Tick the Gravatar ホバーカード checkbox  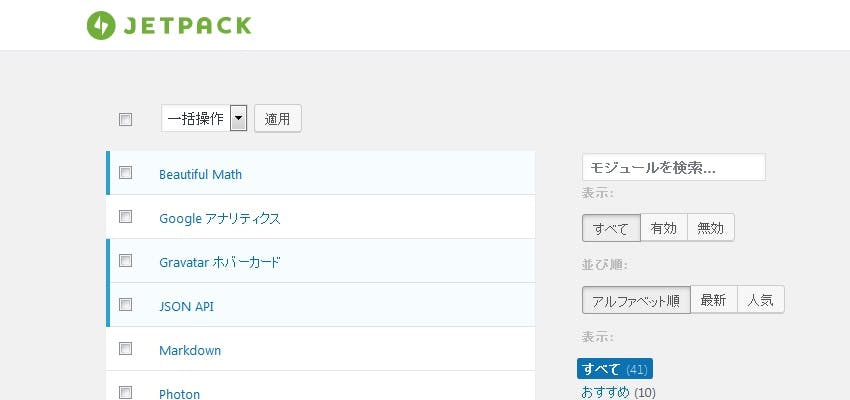click(x=125, y=261)
